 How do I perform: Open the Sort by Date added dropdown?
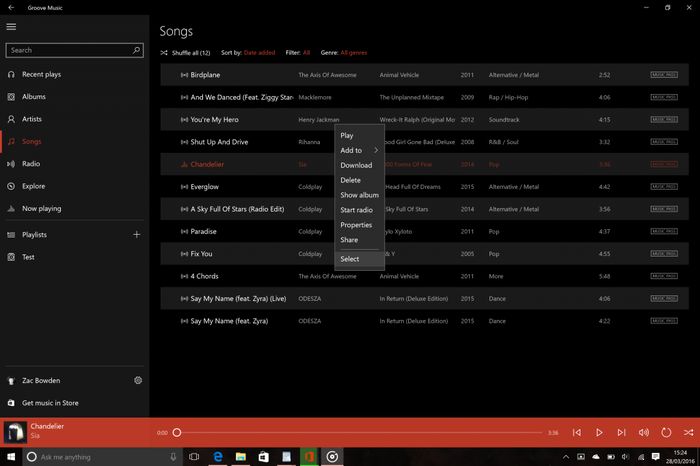(x=260, y=51)
